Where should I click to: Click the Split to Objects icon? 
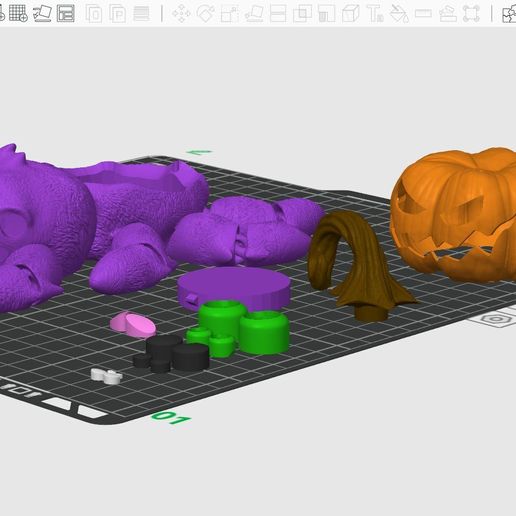click(94, 14)
